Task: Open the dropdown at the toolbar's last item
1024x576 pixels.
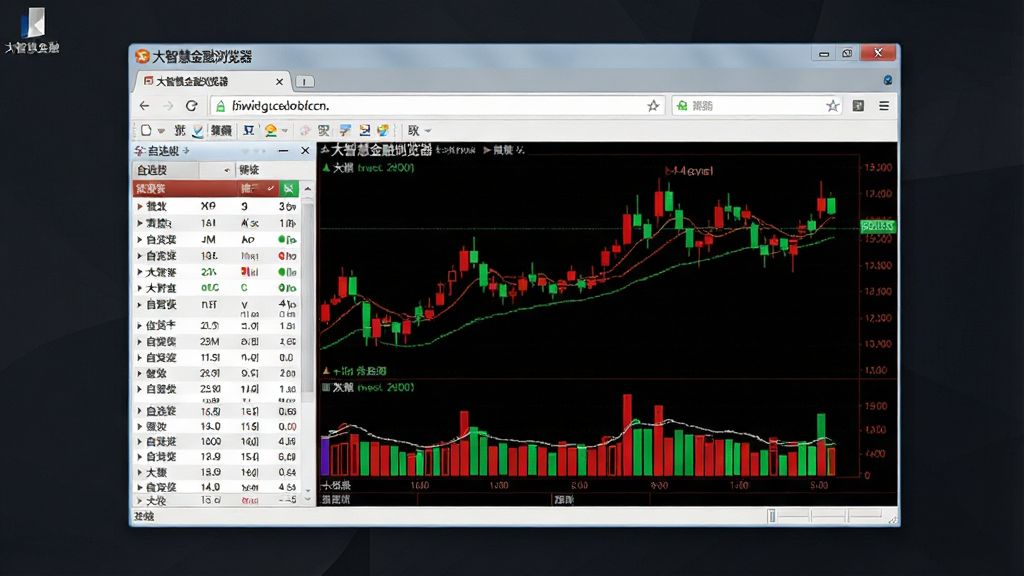Action: pyautogui.click(x=428, y=131)
